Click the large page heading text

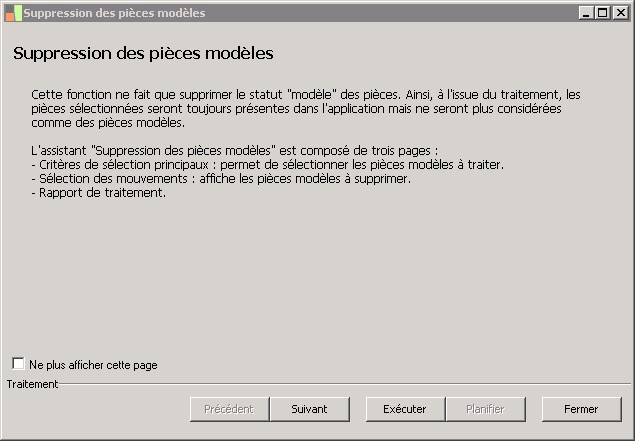[x=143, y=53]
